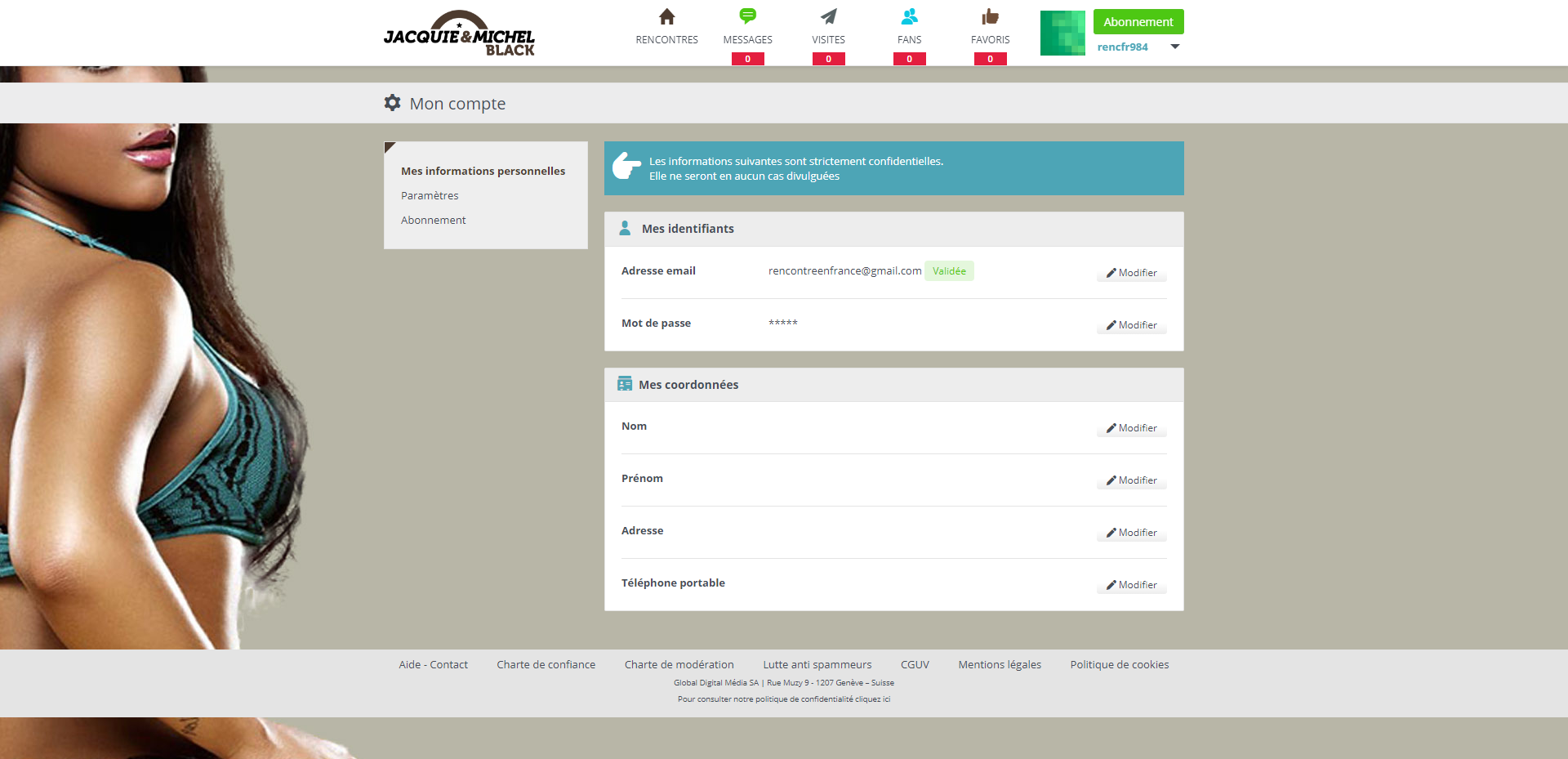Click the Visites paper plane icon
Image resolution: width=1568 pixels, height=759 pixels.
click(828, 16)
